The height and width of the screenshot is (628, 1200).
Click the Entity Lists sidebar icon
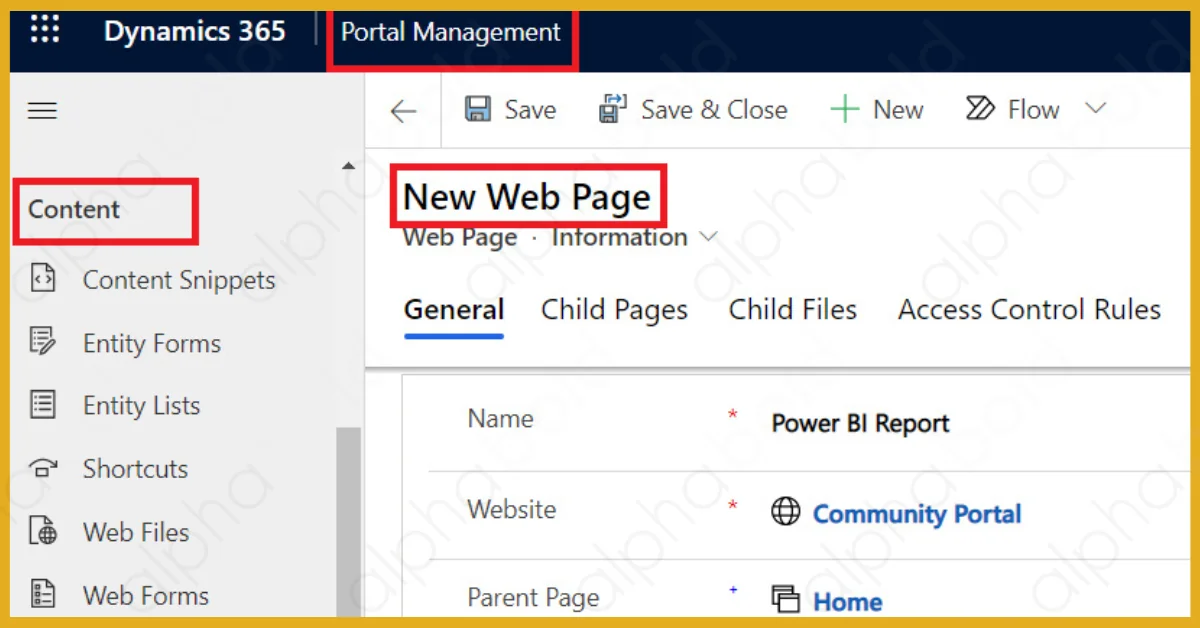tap(43, 405)
